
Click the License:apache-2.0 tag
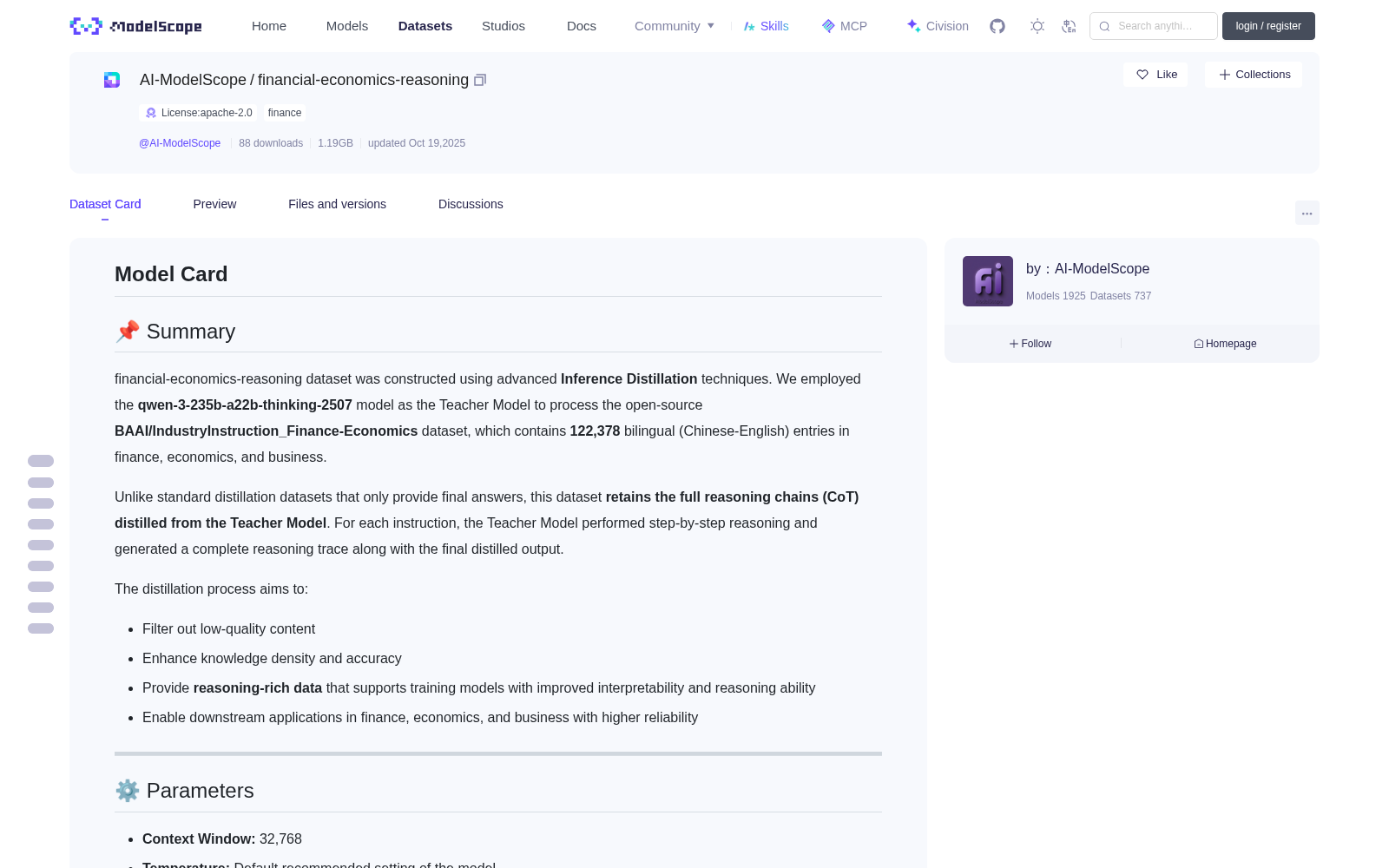point(199,113)
